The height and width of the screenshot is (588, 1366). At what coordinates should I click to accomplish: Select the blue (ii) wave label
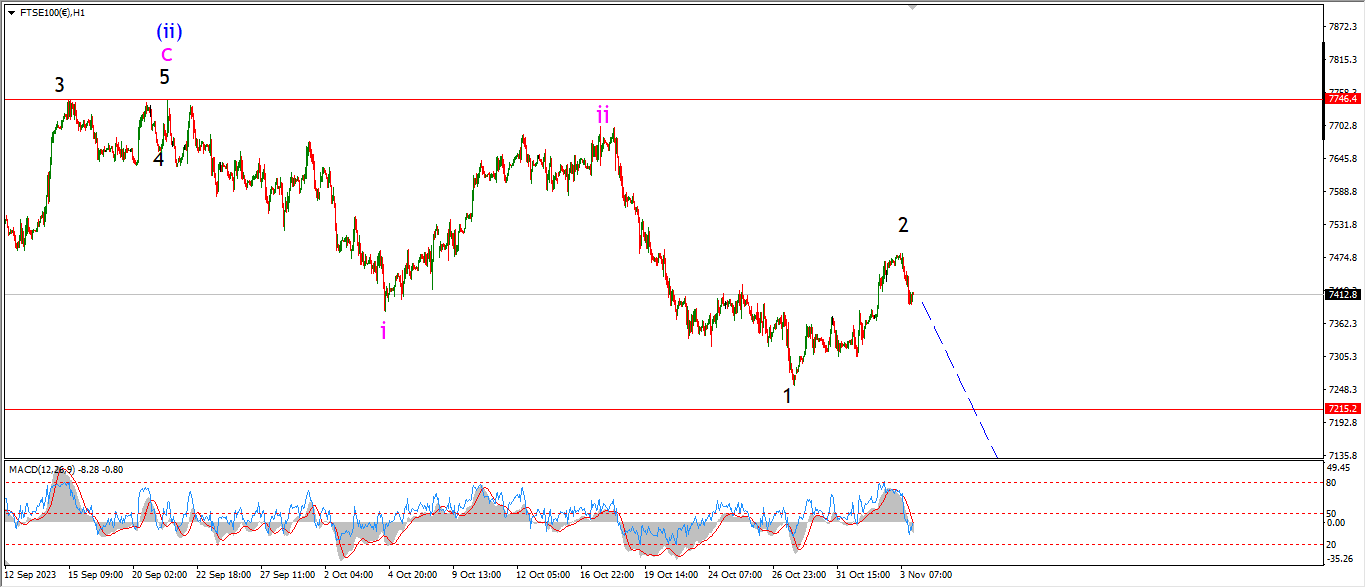click(166, 32)
